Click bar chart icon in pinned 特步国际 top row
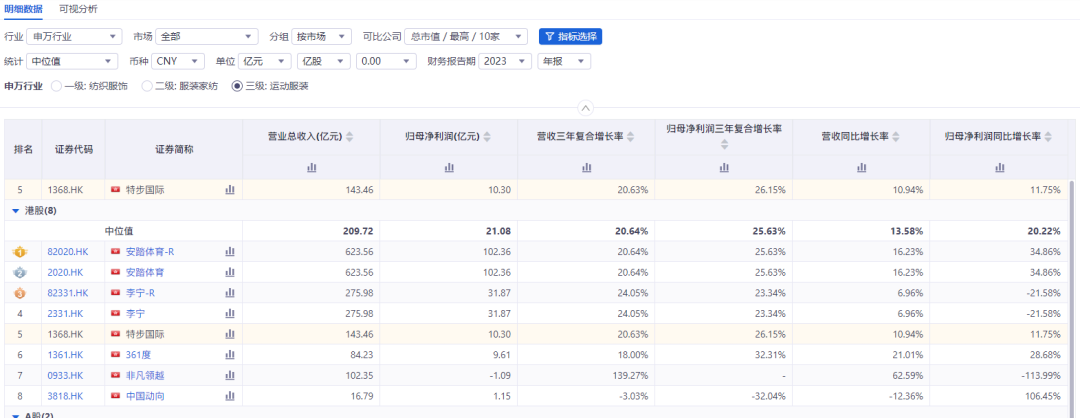1080x418 pixels. click(230, 189)
